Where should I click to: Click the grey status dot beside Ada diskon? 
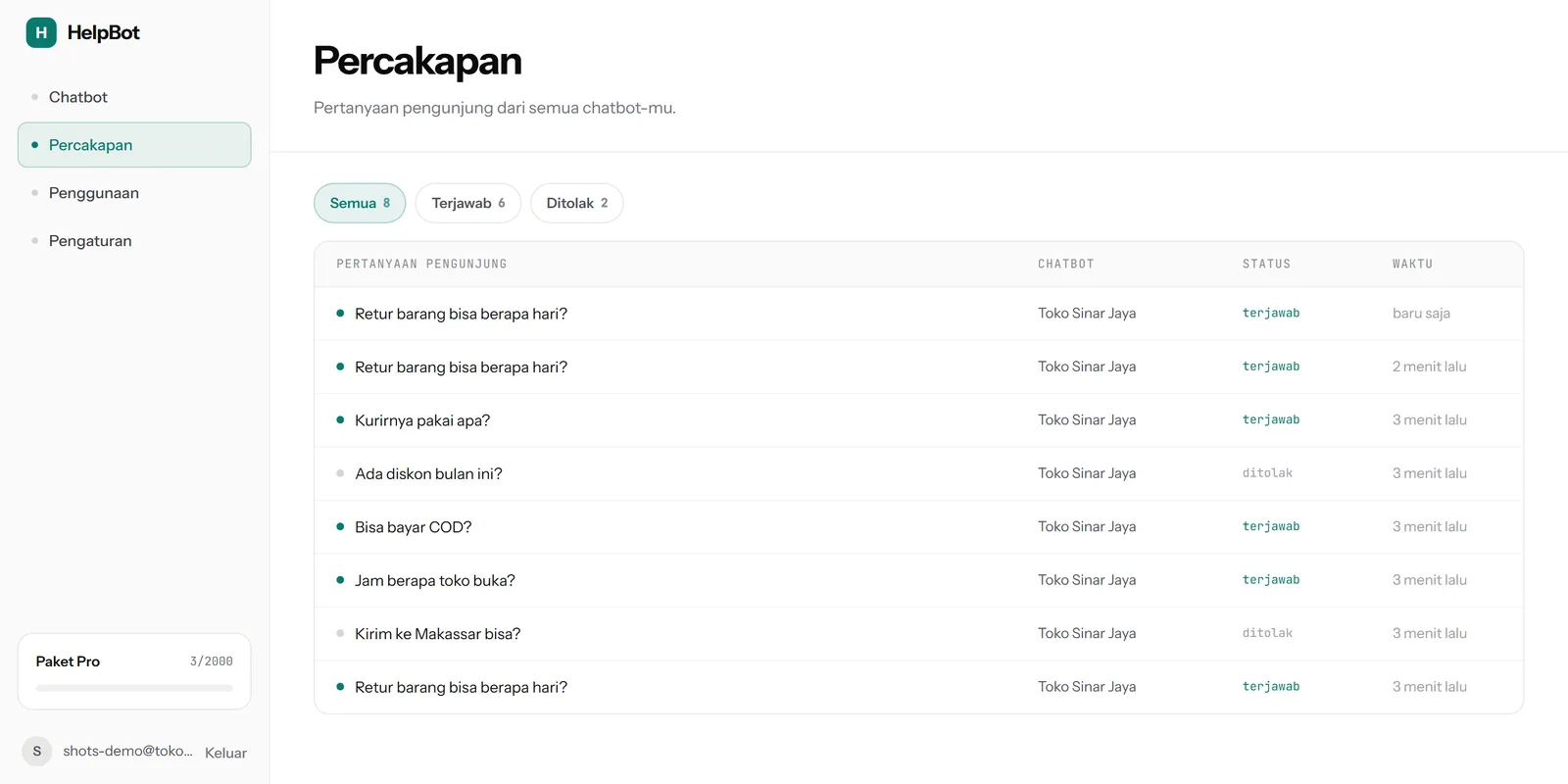click(340, 473)
